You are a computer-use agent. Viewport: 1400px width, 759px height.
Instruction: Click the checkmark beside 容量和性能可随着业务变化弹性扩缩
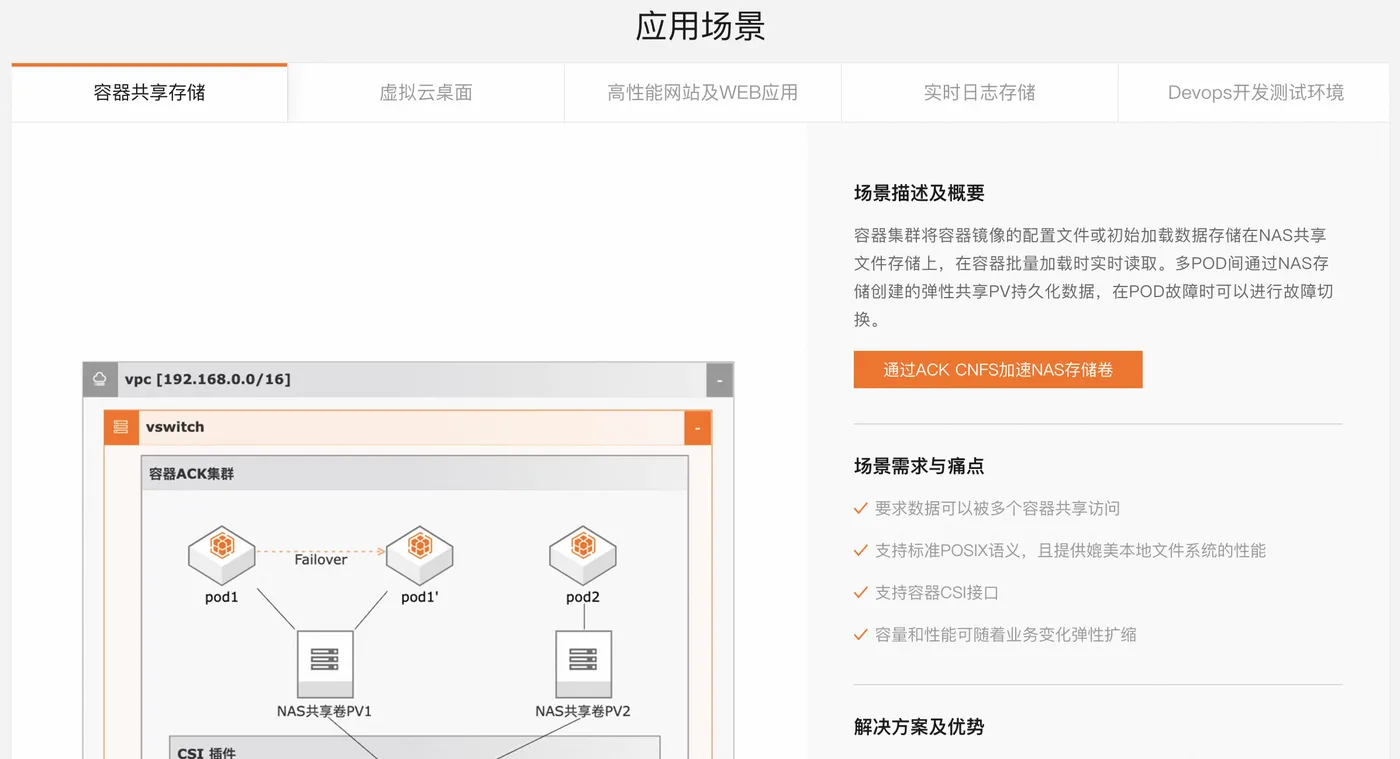point(860,635)
